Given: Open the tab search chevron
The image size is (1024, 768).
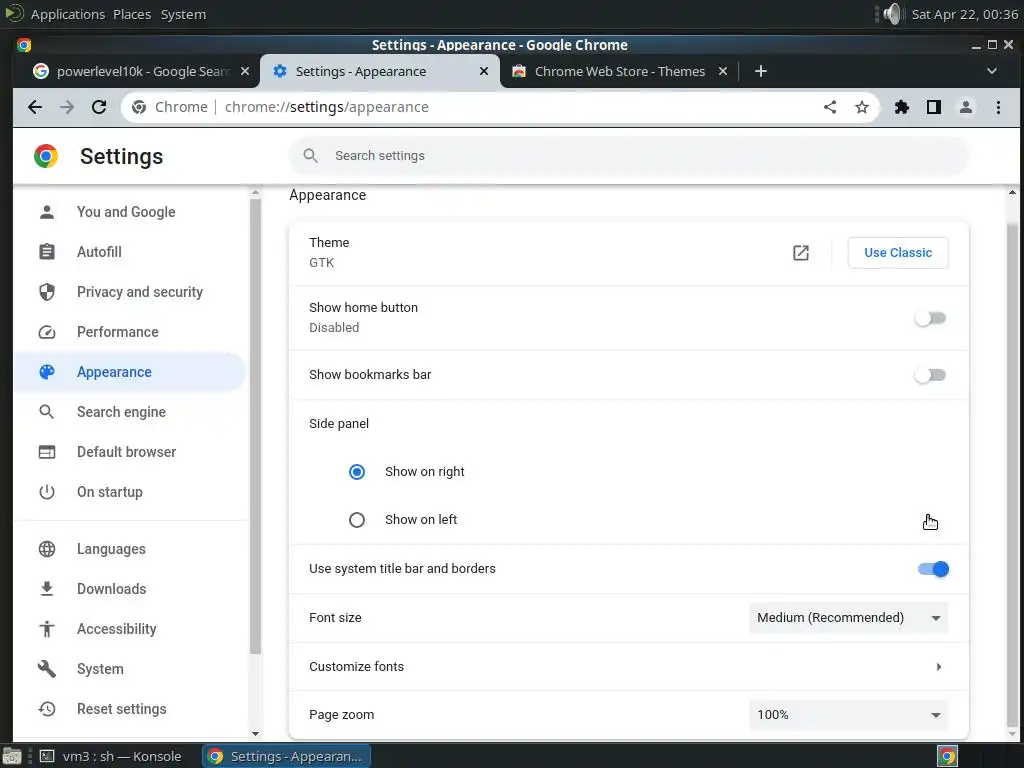Looking at the screenshot, I should (x=991, y=71).
